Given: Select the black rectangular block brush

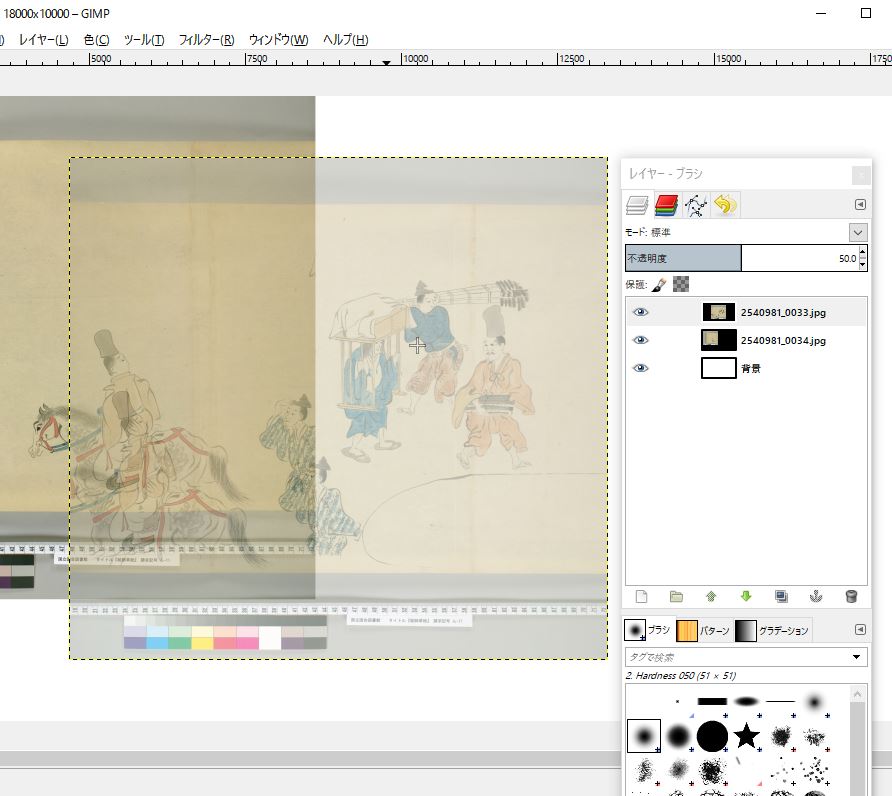Looking at the screenshot, I should click(x=712, y=702).
